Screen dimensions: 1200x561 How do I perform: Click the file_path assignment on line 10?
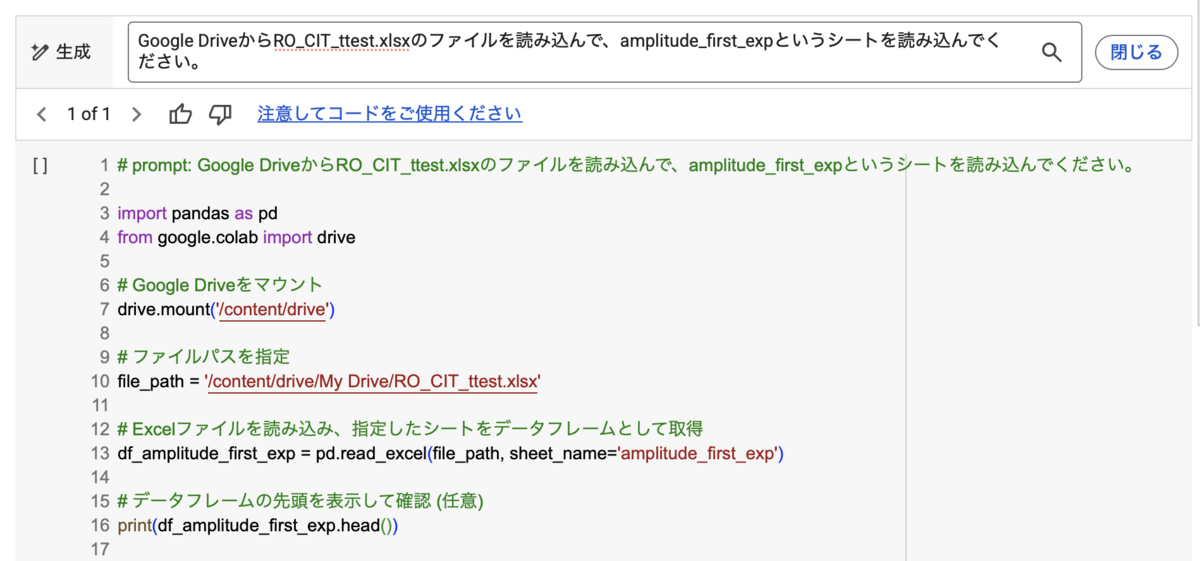329,381
